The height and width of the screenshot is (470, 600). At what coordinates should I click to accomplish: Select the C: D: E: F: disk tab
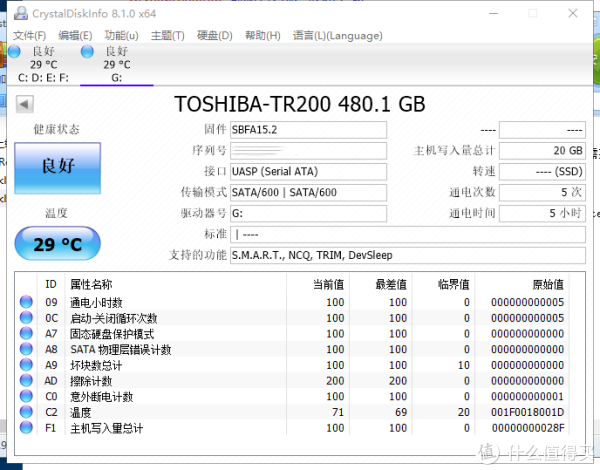click(x=43, y=64)
